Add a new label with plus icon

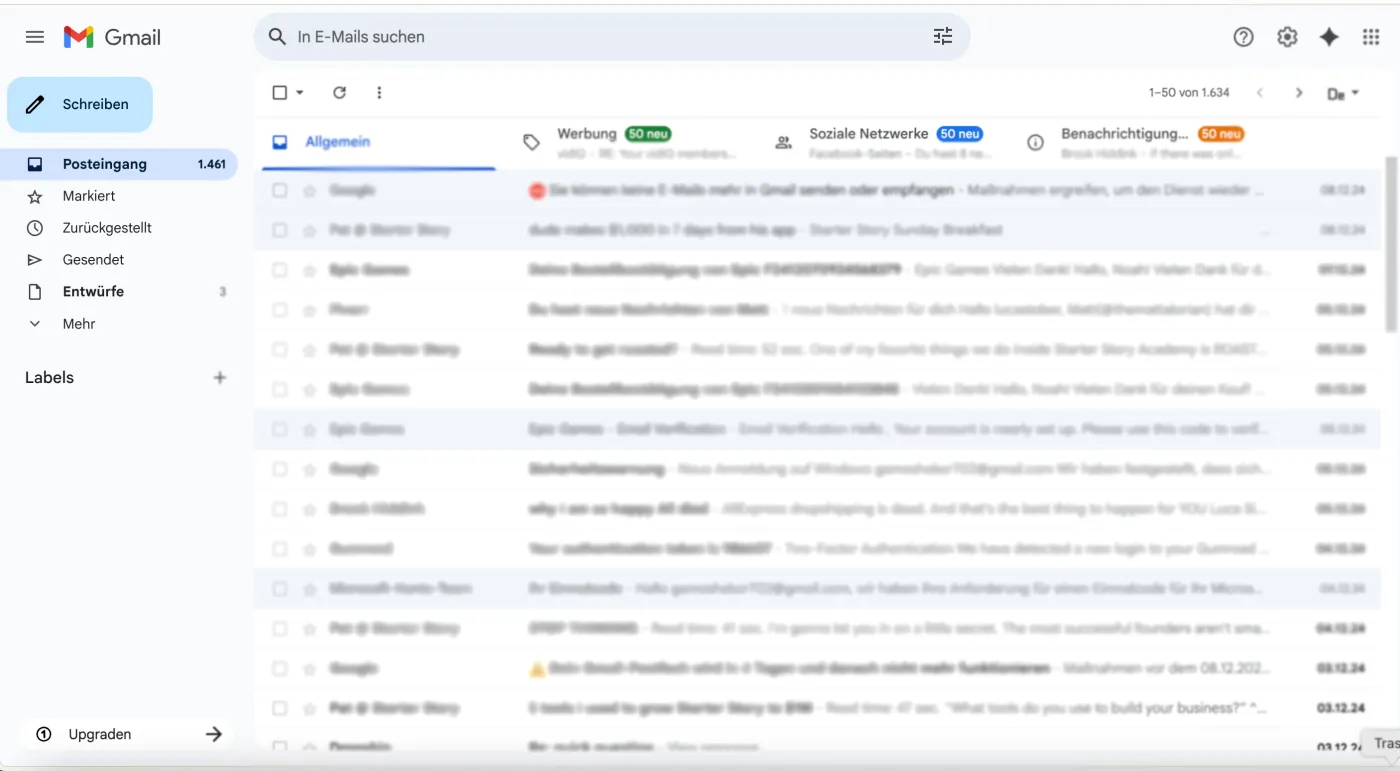[220, 378]
